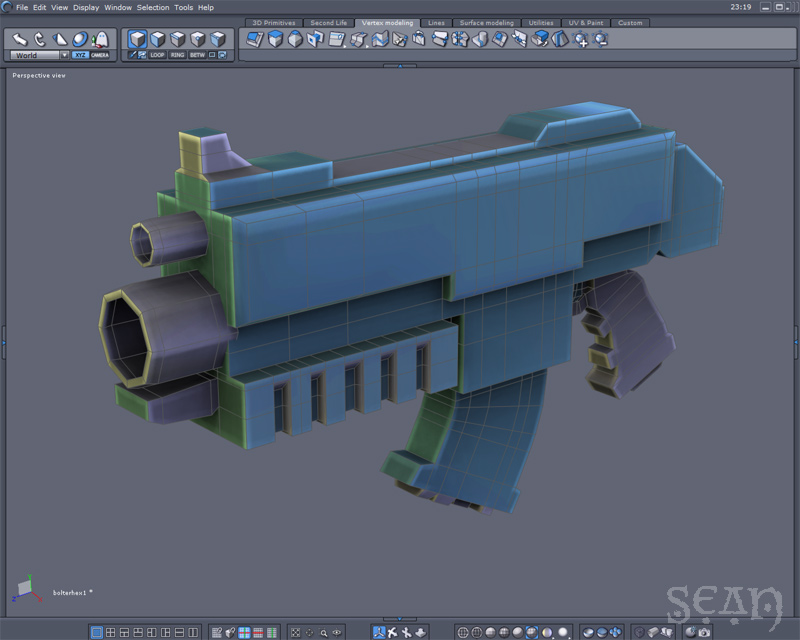Choose the Rotate manipulator tool
This screenshot has height=640, width=800.
(40, 39)
